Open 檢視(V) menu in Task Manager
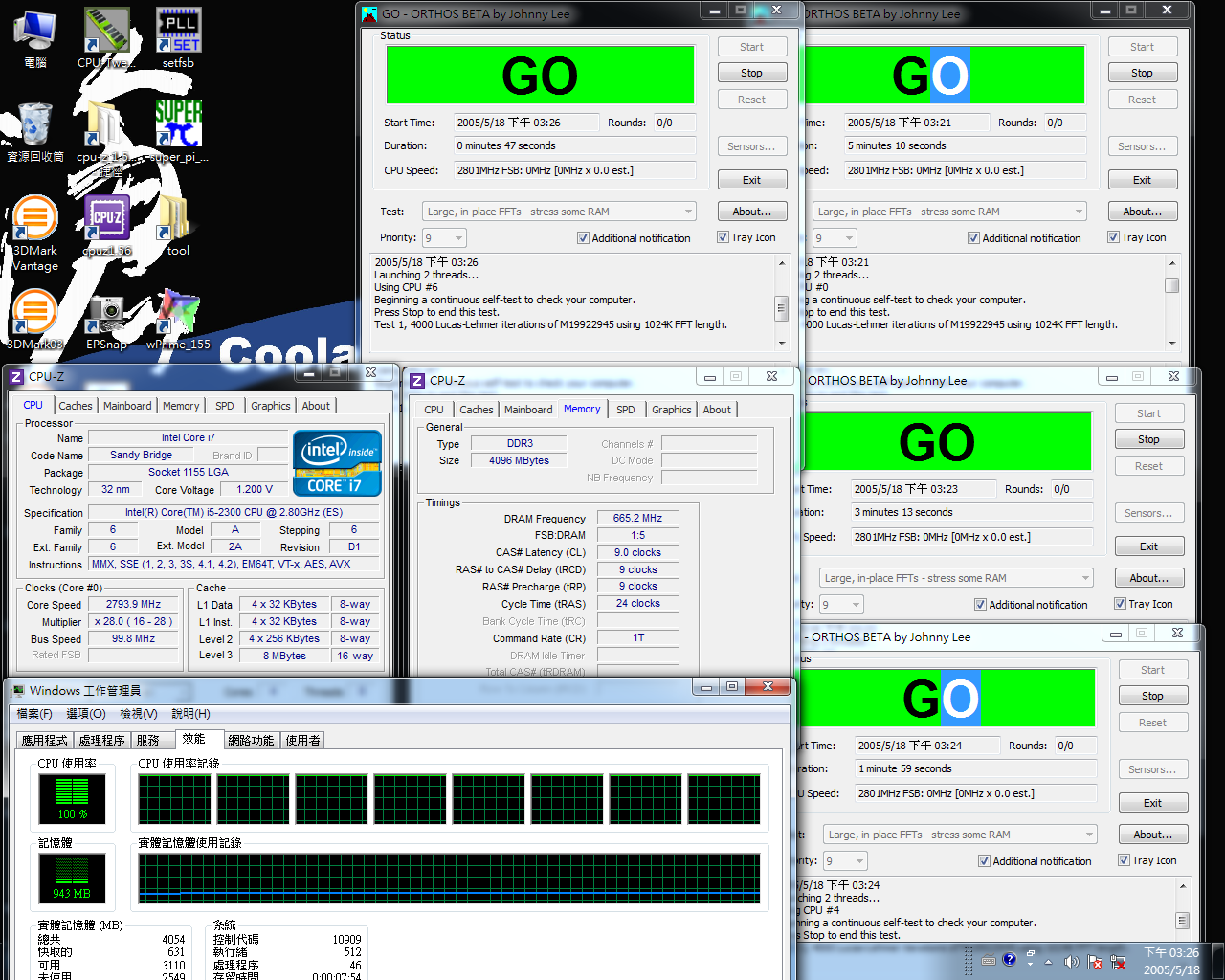The image size is (1225, 980). tap(139, 714)
